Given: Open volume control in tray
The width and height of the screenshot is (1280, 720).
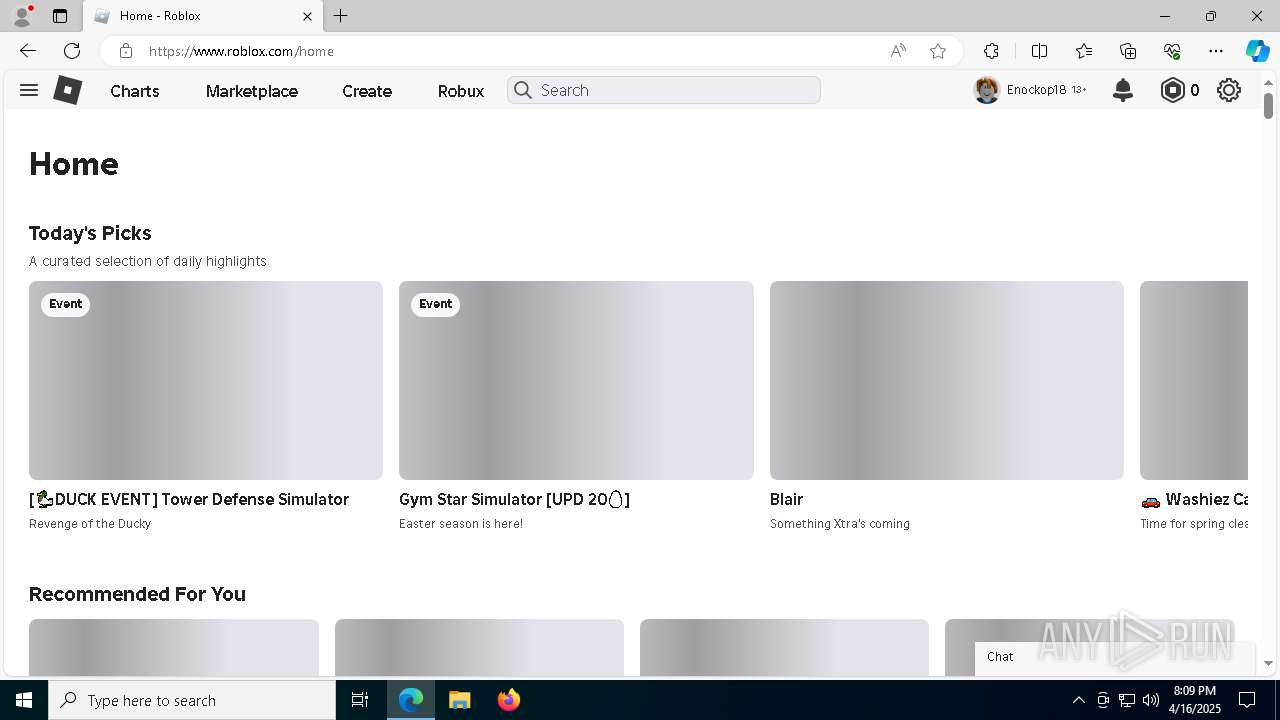Looking at the screenshot, I should coord(1150,700).
